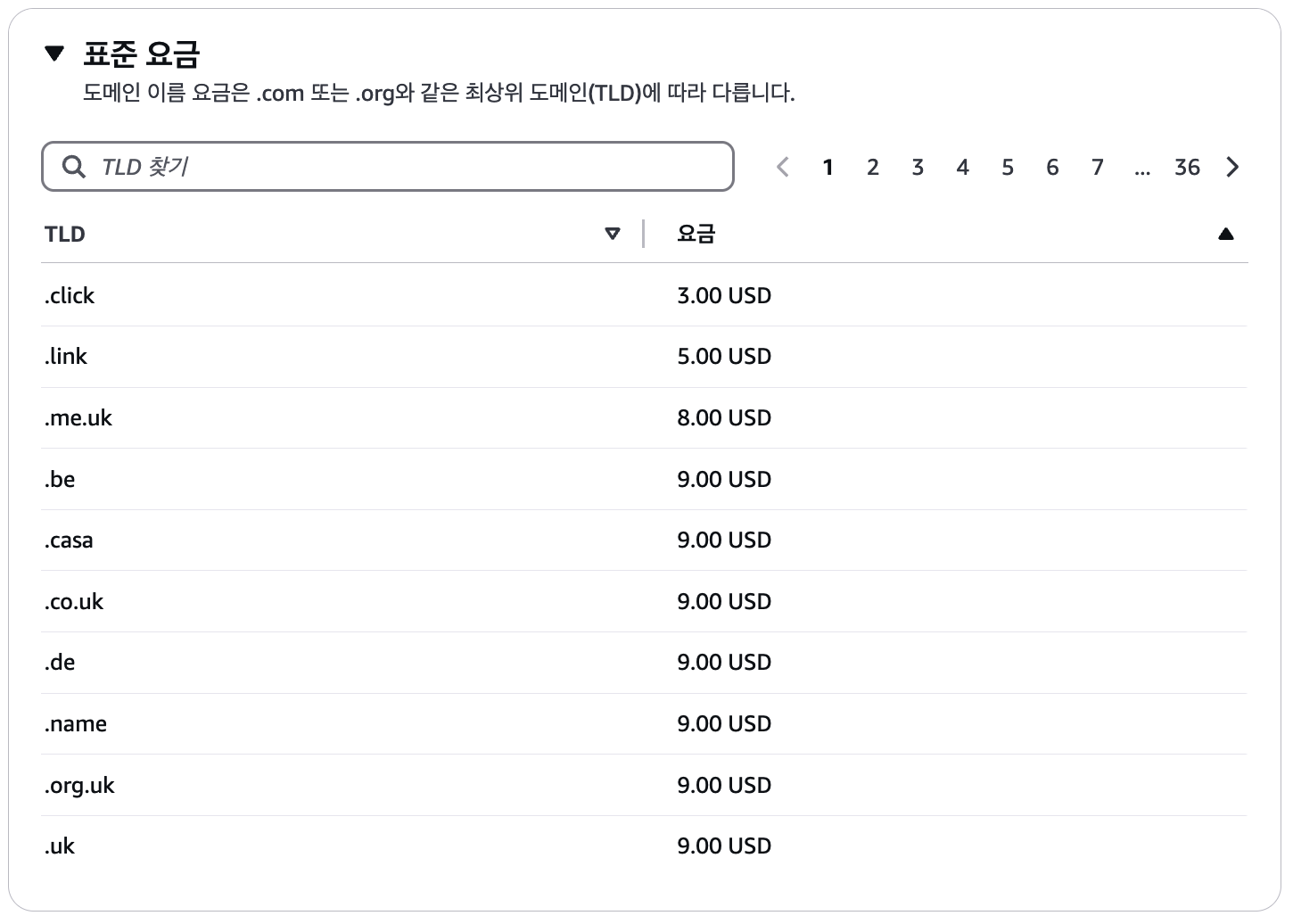Select the .click TLD row
The height and width of the screenshot is (924, 1293).
tap(70, 295)
